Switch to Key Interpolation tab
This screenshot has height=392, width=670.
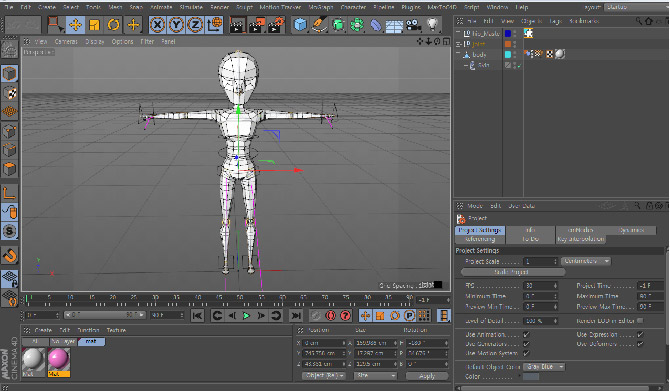581,239
